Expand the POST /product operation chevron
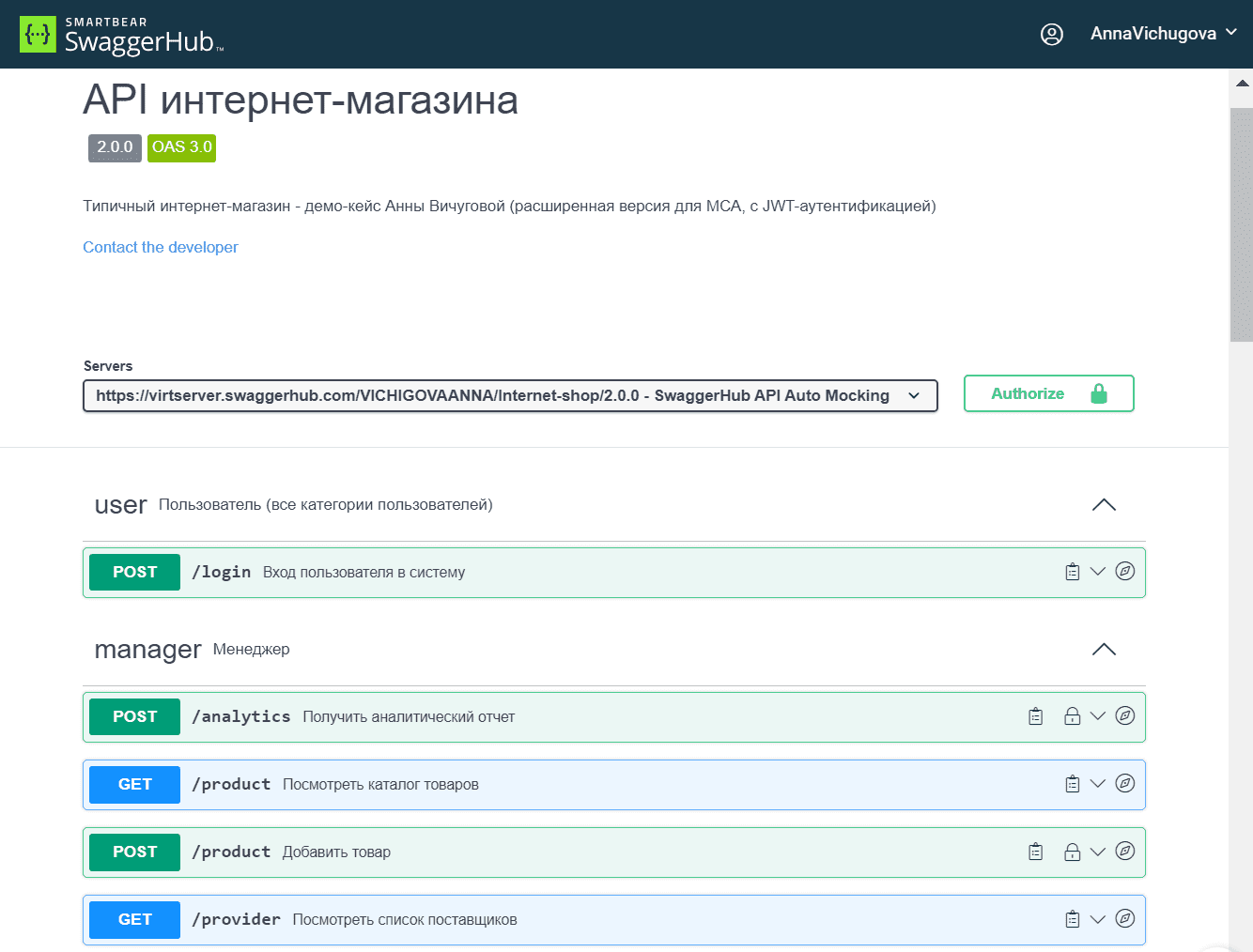The image size is (1253, 952). point(1097,852)
